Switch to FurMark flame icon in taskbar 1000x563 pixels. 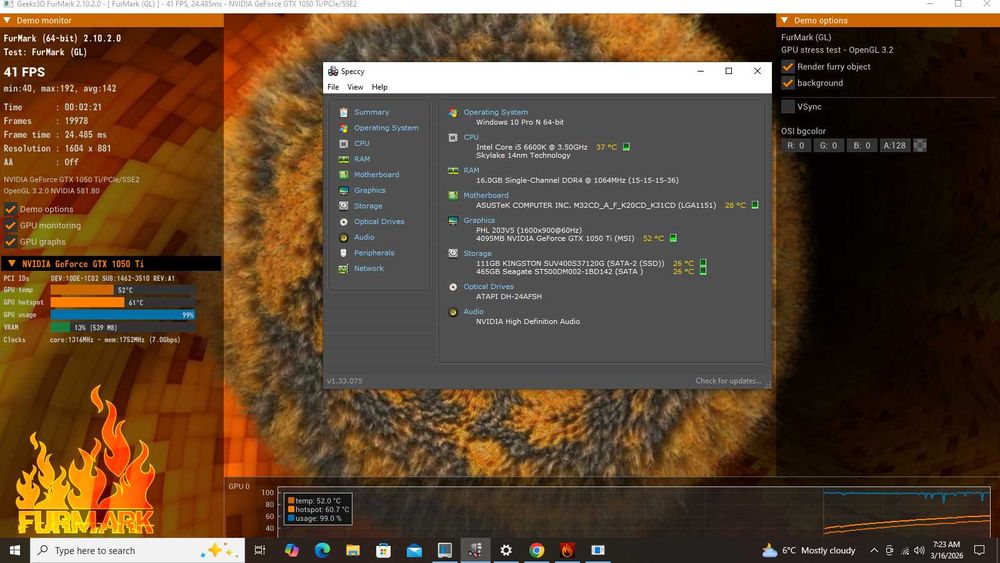[567, 550]
